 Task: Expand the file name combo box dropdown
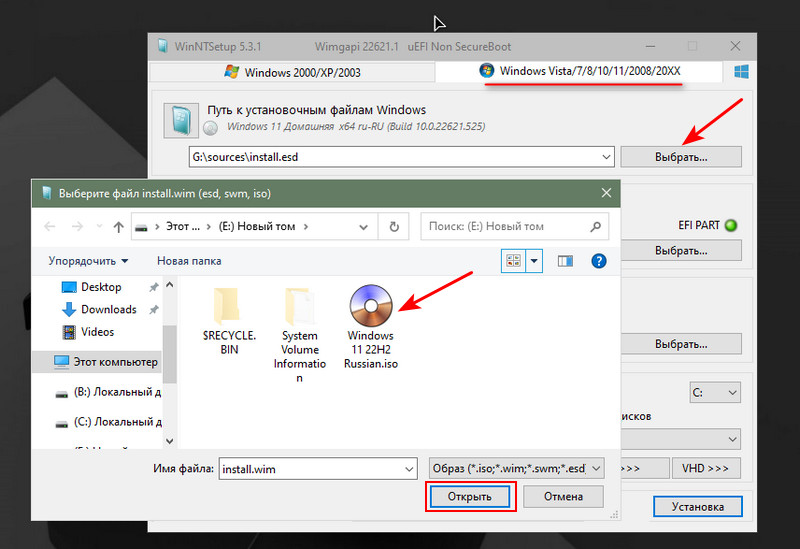click(x=409, y=469)
